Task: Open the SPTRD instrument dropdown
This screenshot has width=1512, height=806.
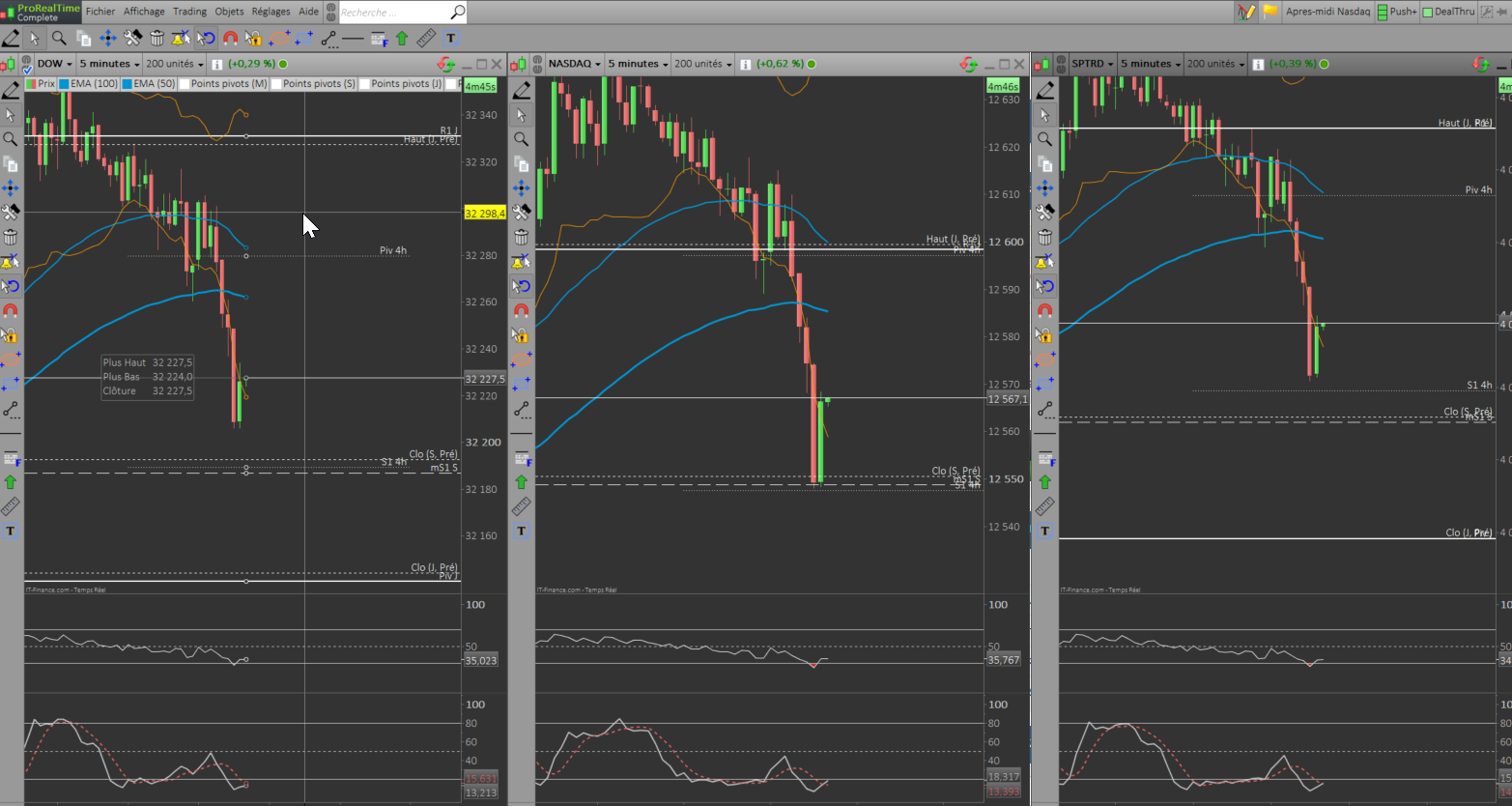Action: tap(1092, 64)
